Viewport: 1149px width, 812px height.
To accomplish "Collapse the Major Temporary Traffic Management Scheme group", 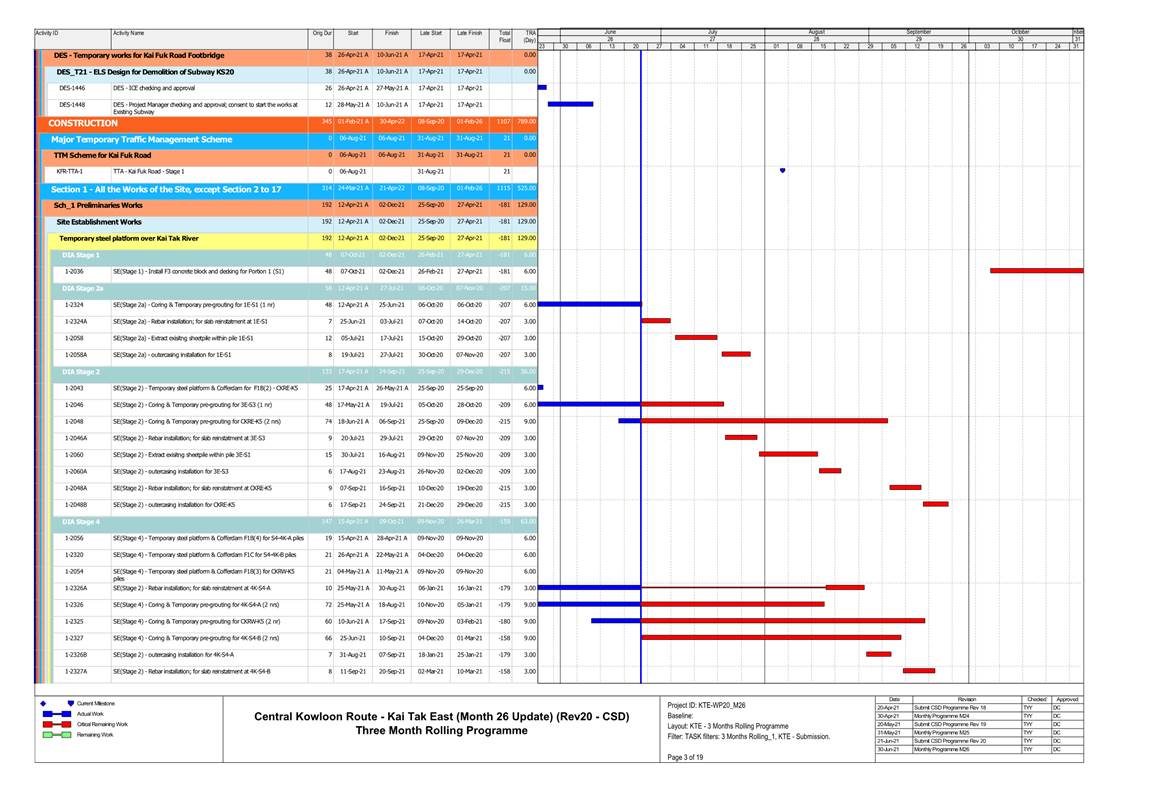I will point(141,140).
